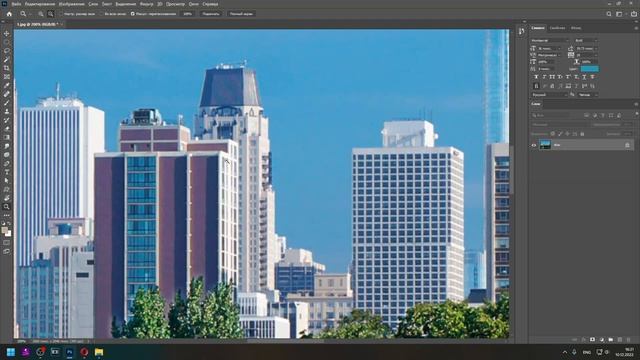Select the Rectangular Marquee tool
This screenshot has height=360, width=640.
7,42
